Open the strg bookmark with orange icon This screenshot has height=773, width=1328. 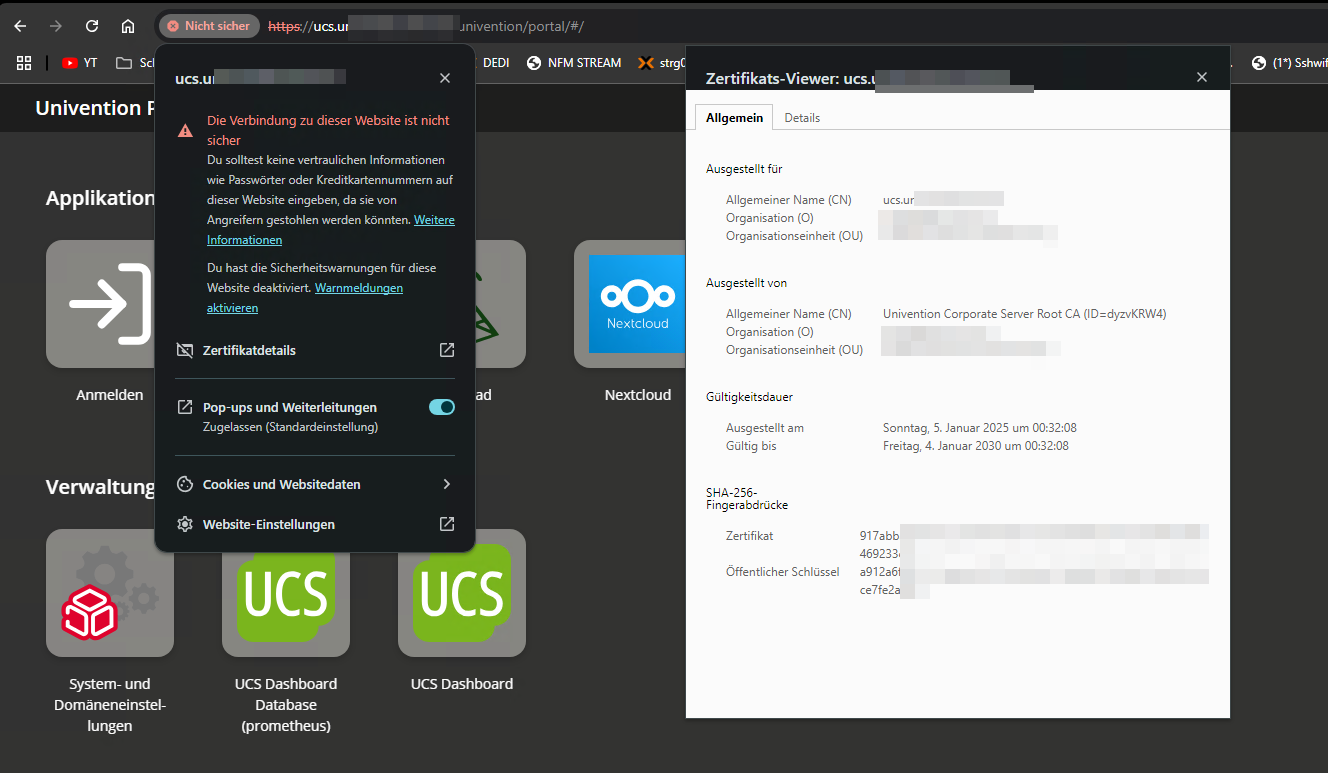click(660, 62)
